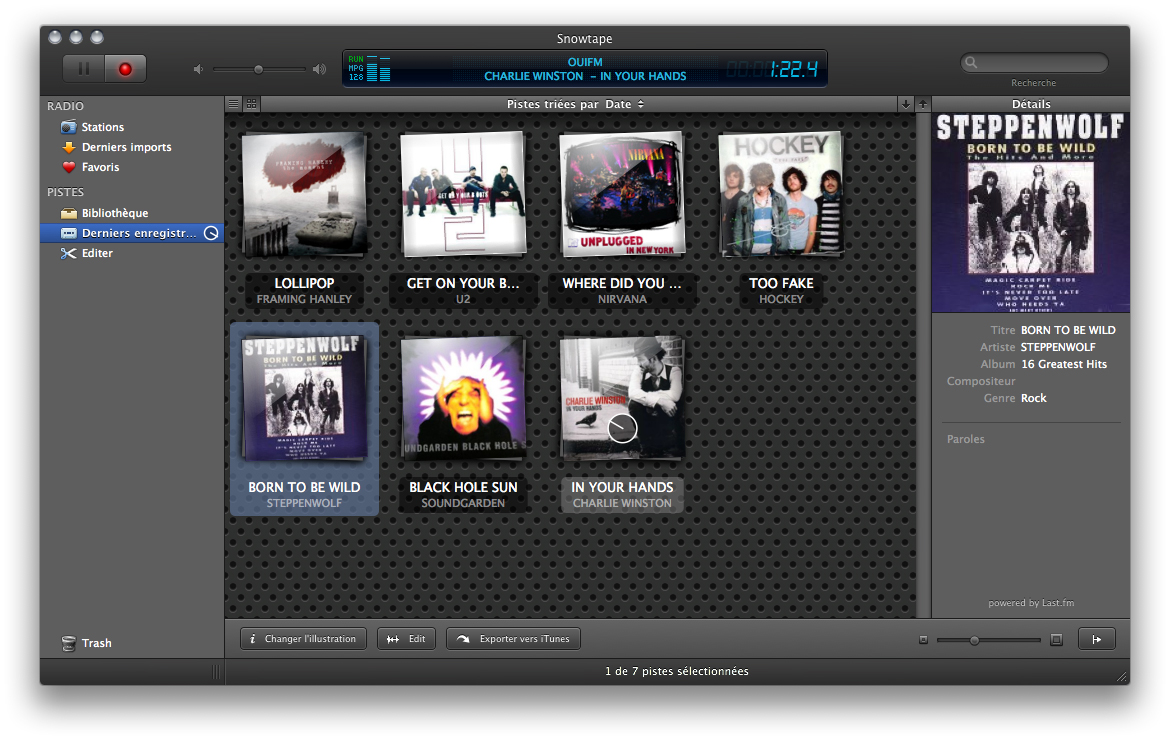The image size is (1170, 740).
Task: Click the Stations radio icon
Action: 69,127
